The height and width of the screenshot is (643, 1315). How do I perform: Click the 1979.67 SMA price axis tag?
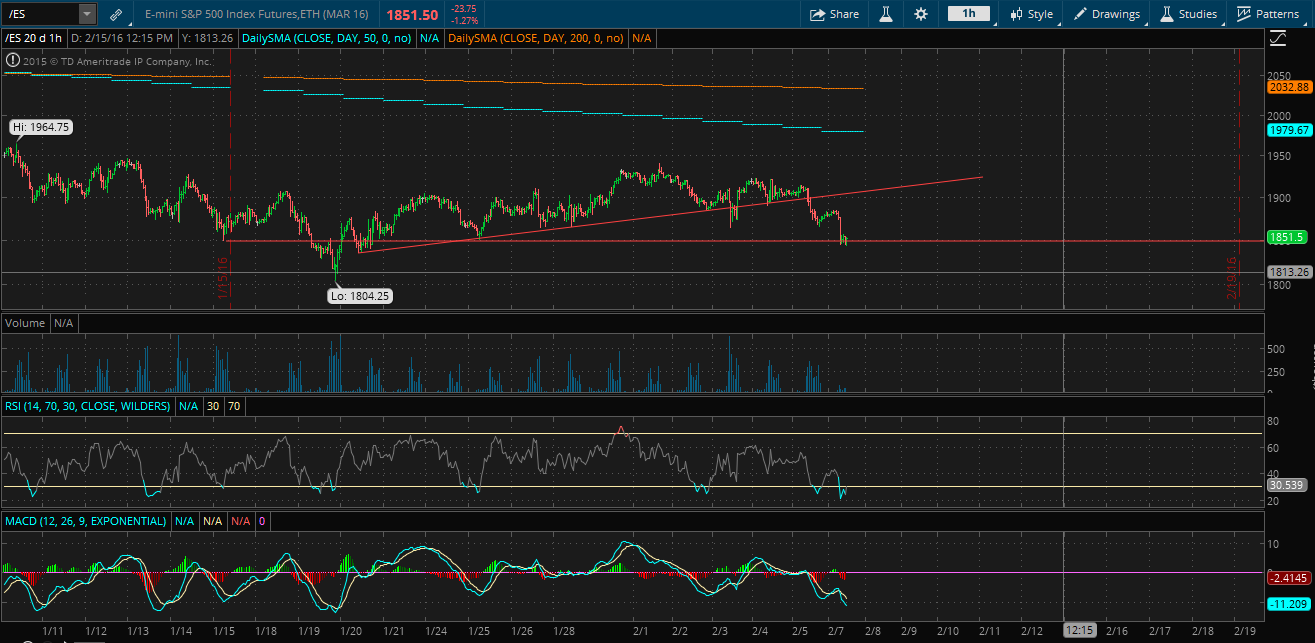pyautogui.click(x=1289, y=131)
